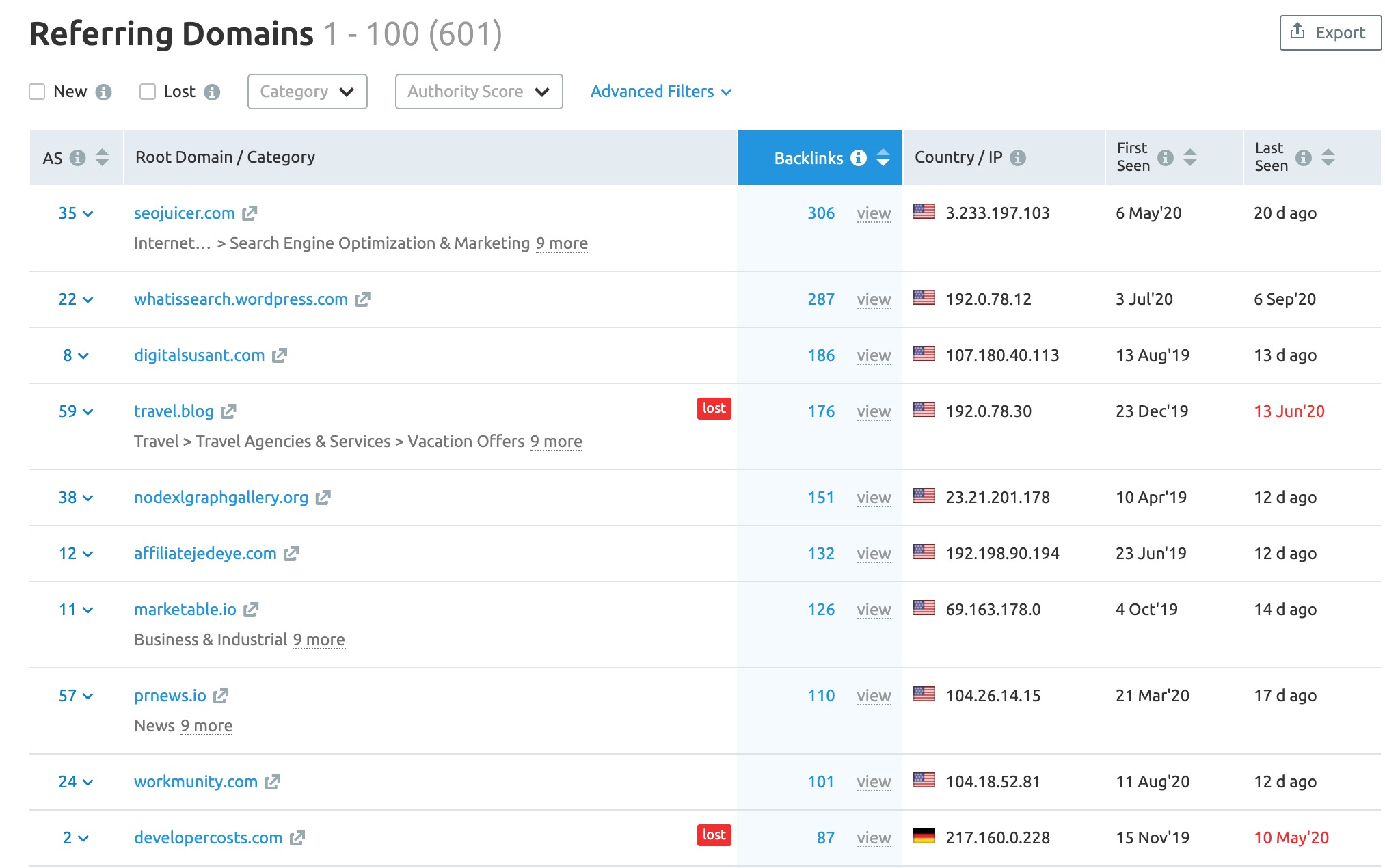Image resolution: width=1385 pixels, height=868 pixels.
Task: Expand authority score 12 for affiliatejedeye.com
Action: 76,554
